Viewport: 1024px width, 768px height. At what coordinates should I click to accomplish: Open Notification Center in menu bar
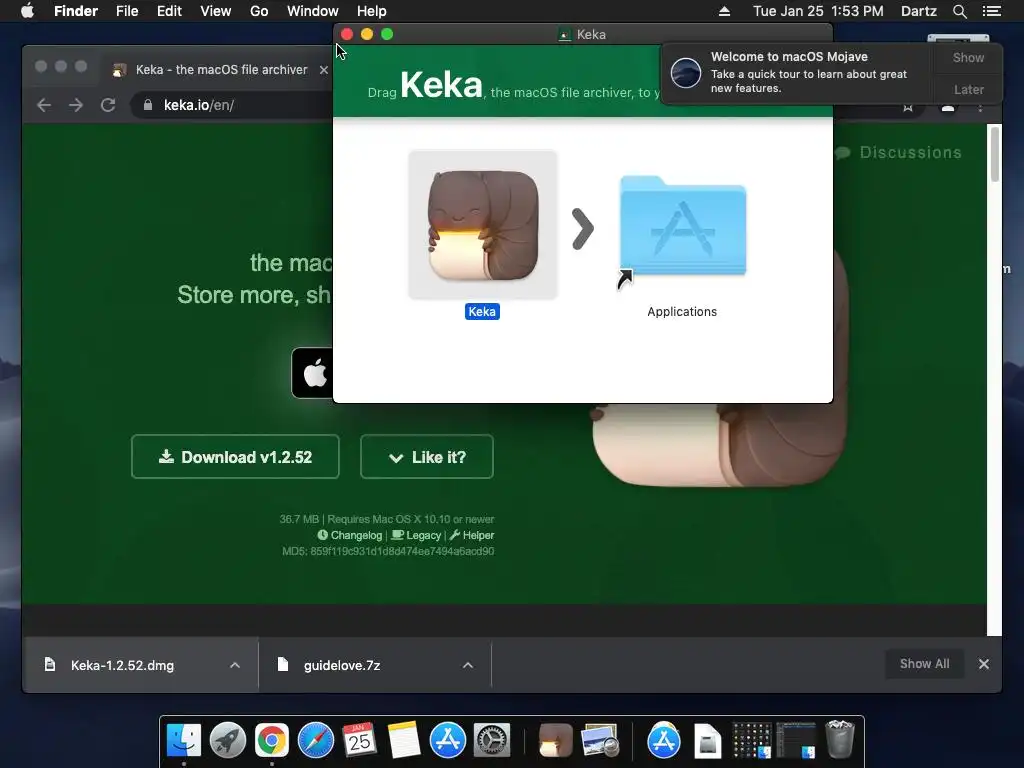[992, 11]
